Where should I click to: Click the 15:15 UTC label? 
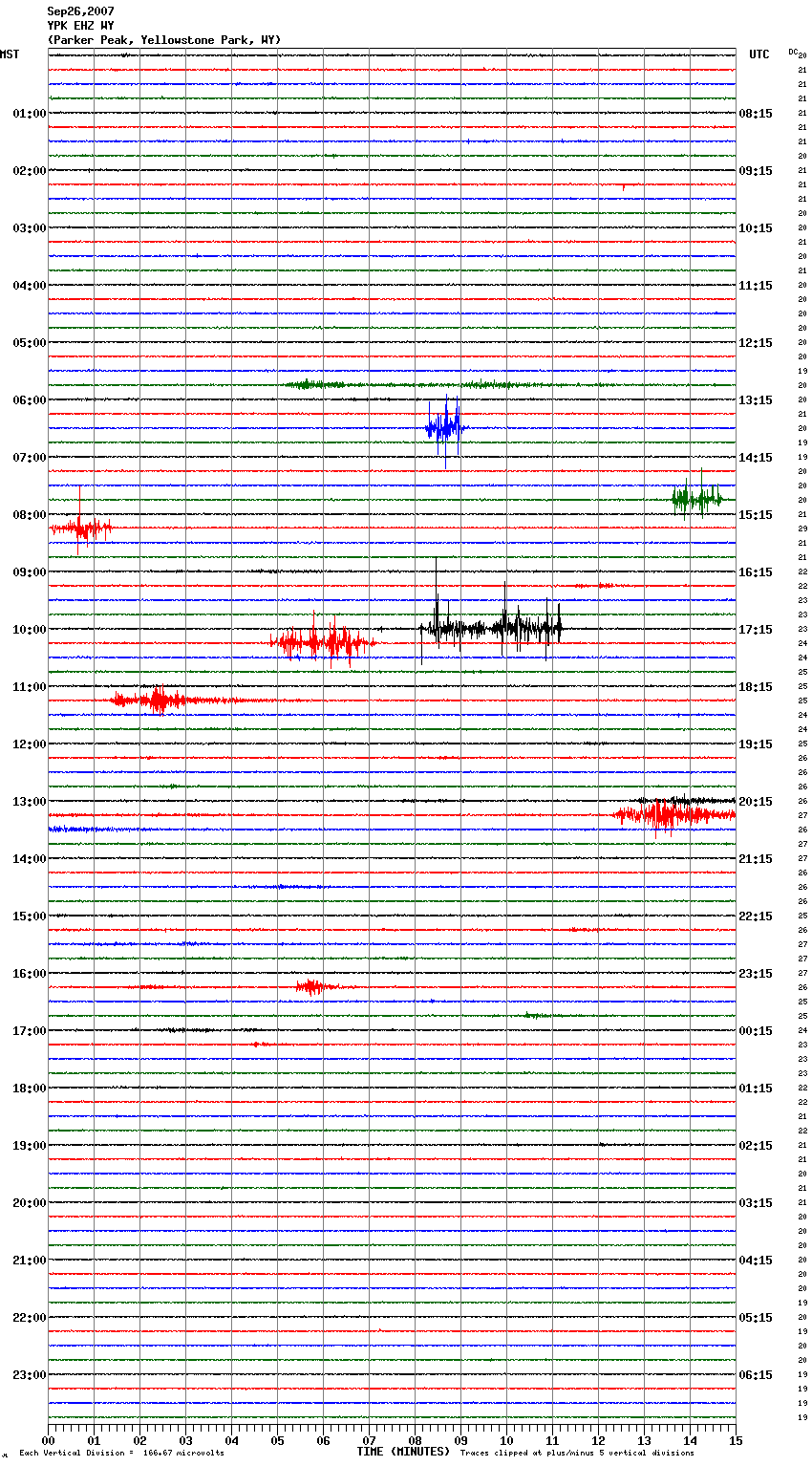point(756,515)
